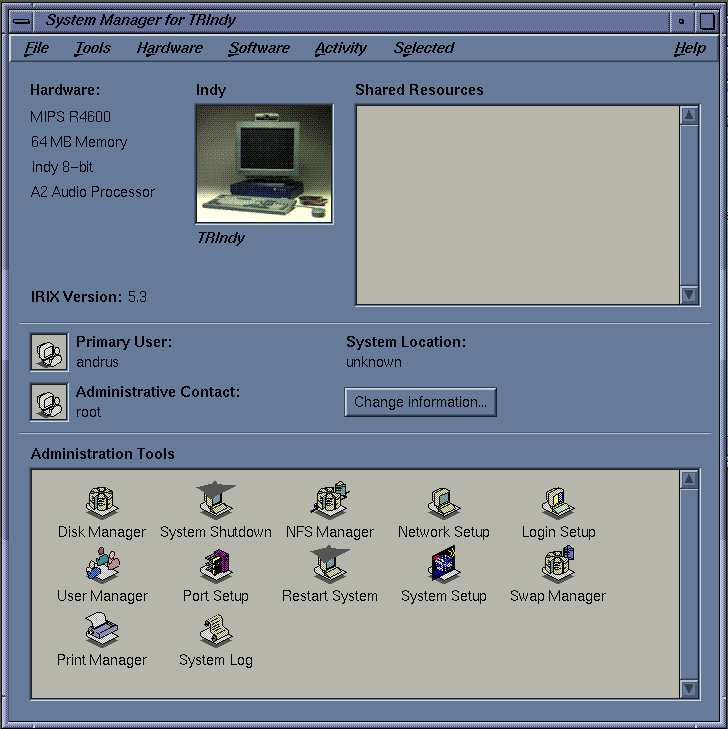Screen dimensions: 728x729
Task: Click the administrative contact name root
Action: pos(88,412)
